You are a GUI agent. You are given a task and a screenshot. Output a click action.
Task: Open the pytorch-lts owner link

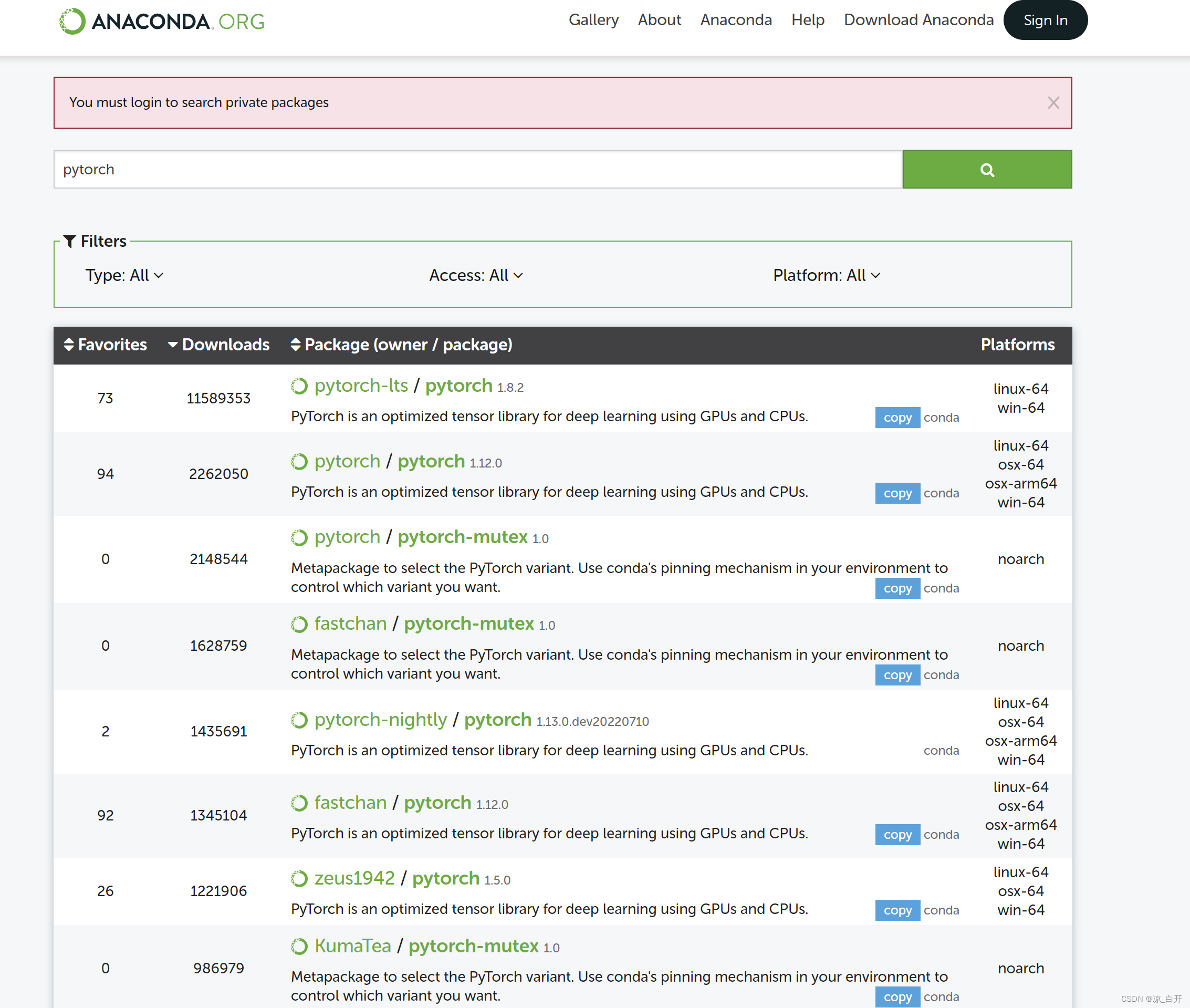pyautogui.click(x=361, y=386)
